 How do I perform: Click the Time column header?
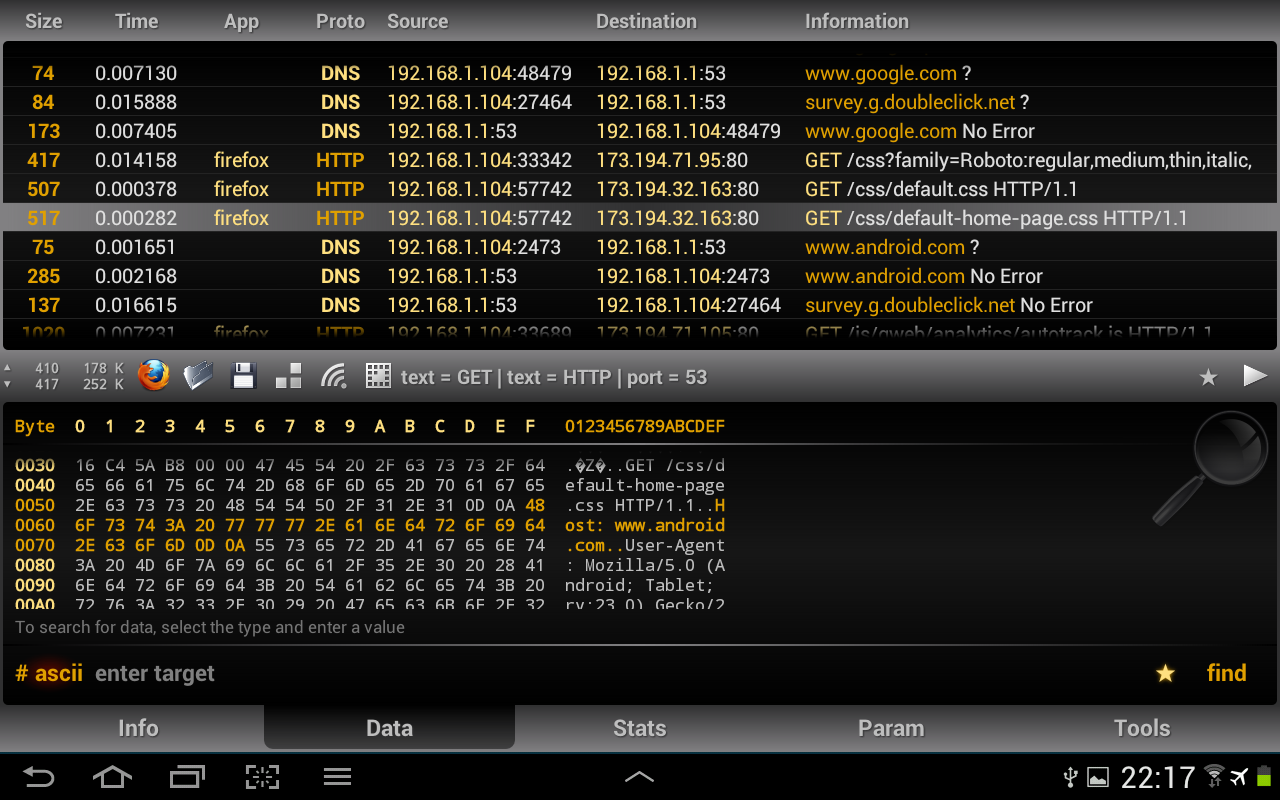136,21
